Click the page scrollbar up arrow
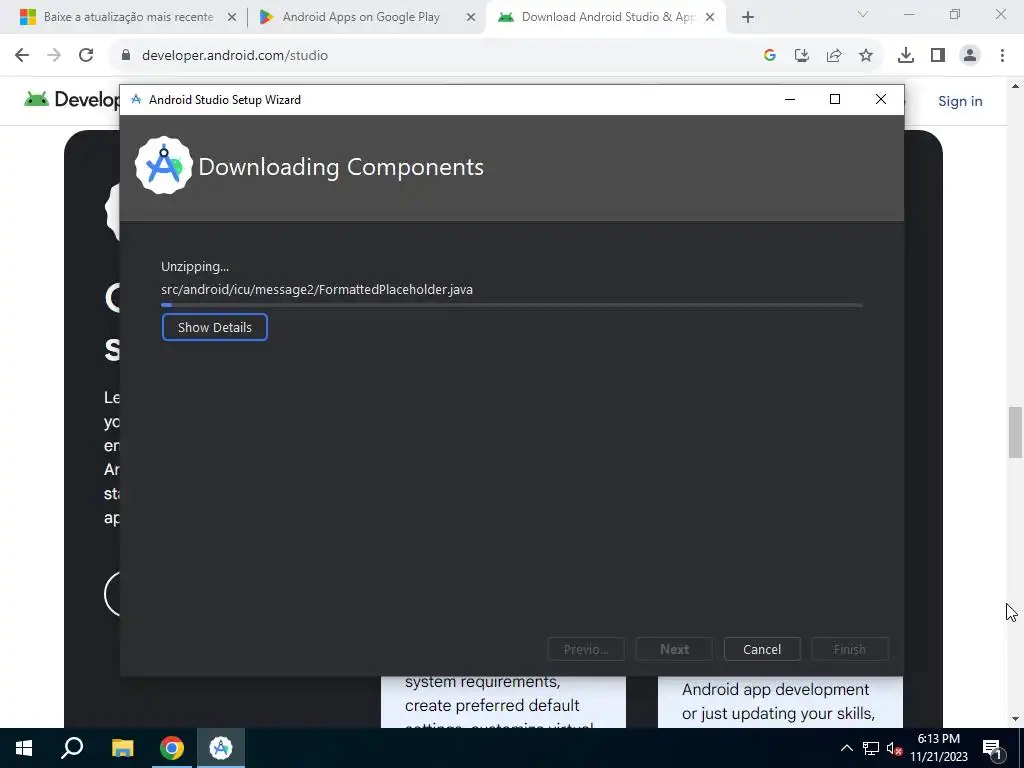This screenshot has width=1024, height=768. pos(1015,86)
